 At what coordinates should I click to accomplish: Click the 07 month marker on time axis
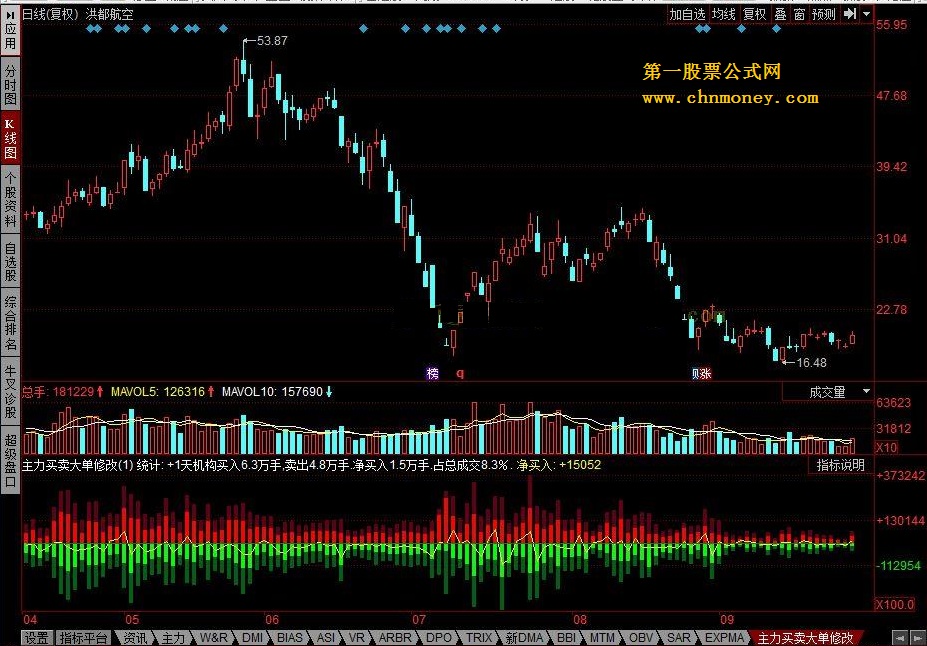click(419, 619)
